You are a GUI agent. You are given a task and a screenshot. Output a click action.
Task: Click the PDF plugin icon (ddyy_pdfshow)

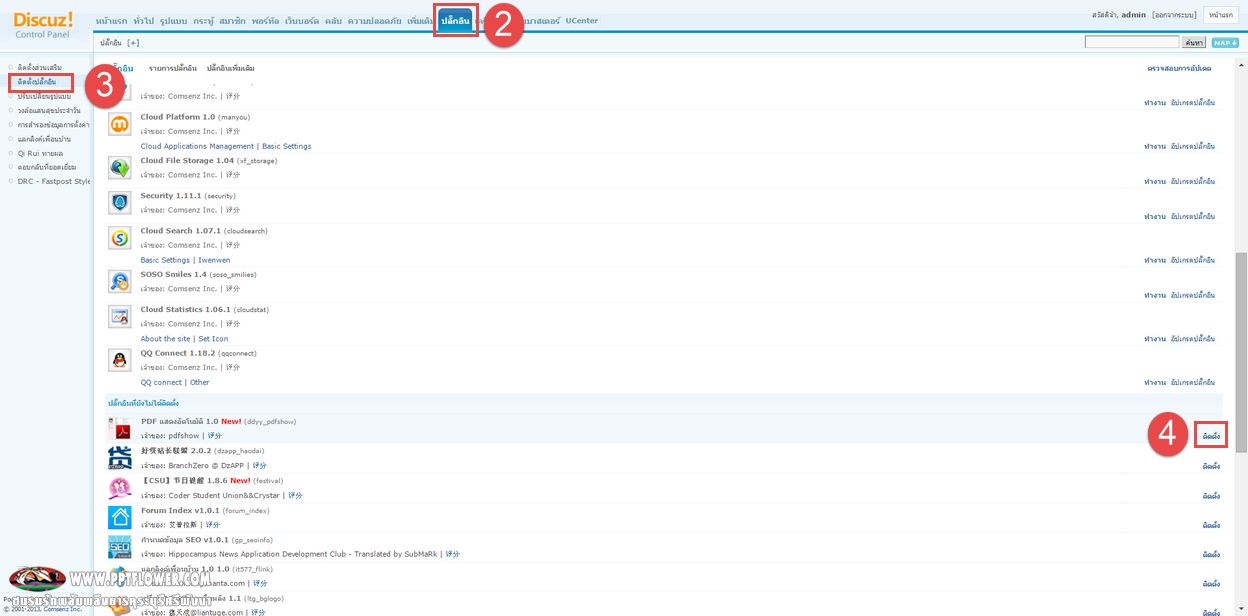tap(120, 429)
